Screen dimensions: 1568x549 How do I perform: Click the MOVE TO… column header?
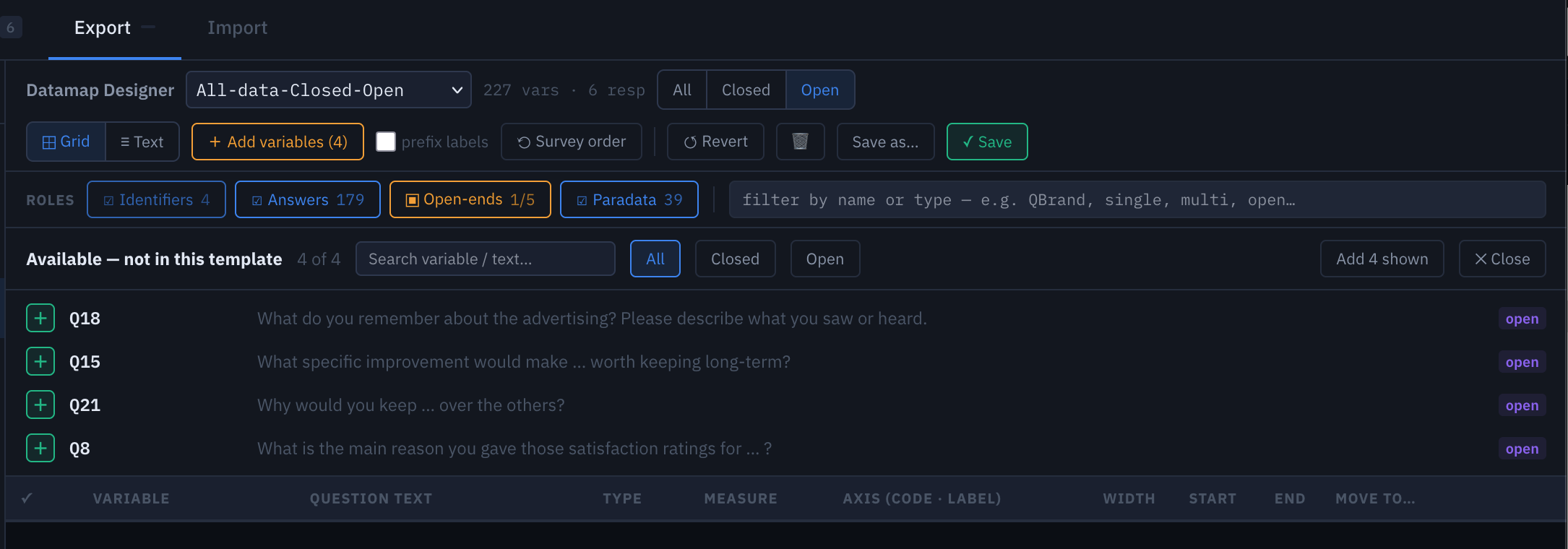[x=1375, y=498]
